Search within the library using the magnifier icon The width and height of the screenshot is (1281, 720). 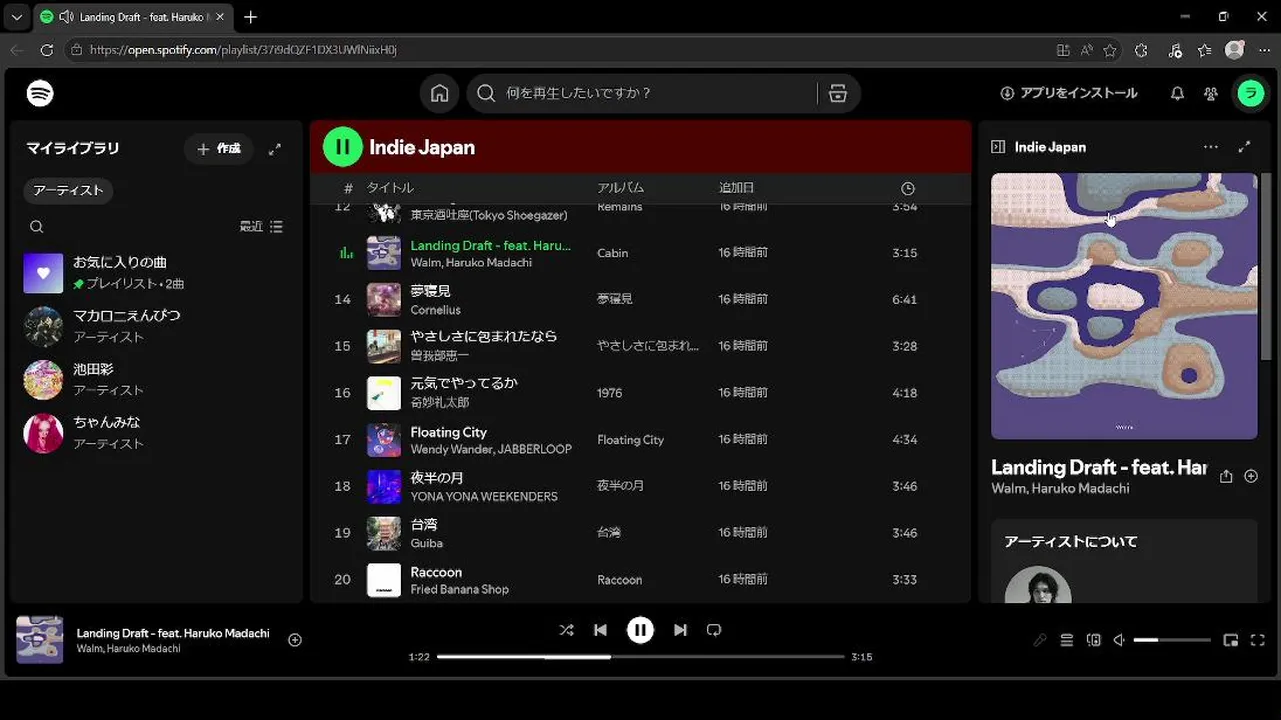37,227
